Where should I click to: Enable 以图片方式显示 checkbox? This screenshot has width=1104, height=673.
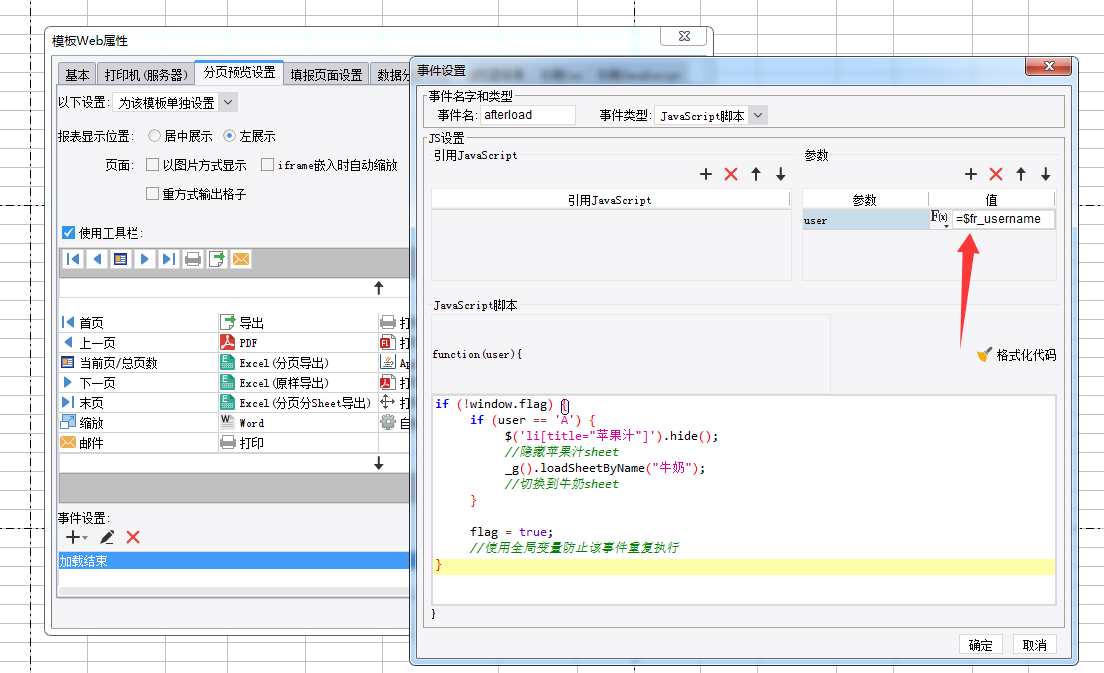[152, 165]
